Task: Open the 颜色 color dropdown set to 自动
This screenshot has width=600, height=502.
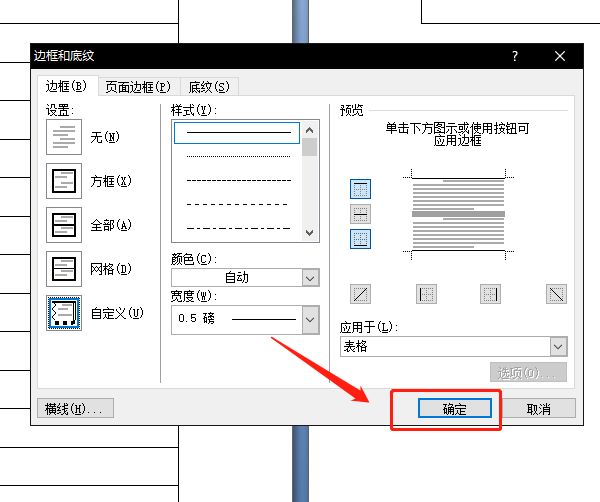Action: click(245, 277)
